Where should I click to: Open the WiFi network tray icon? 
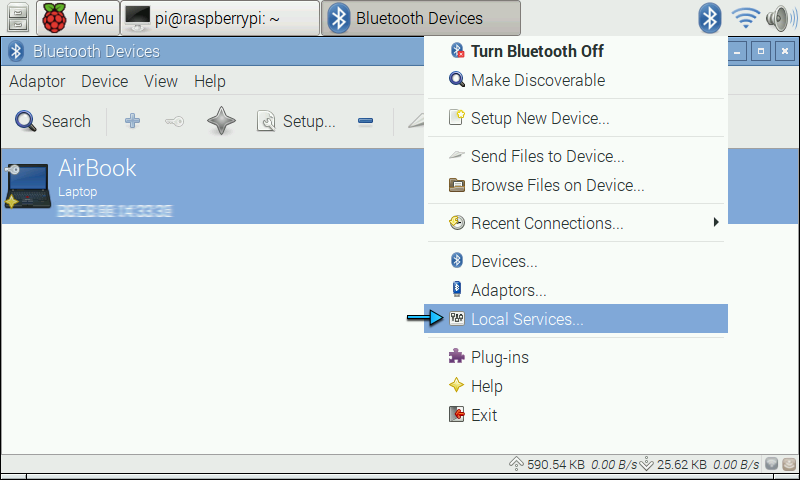pos(745,18)
